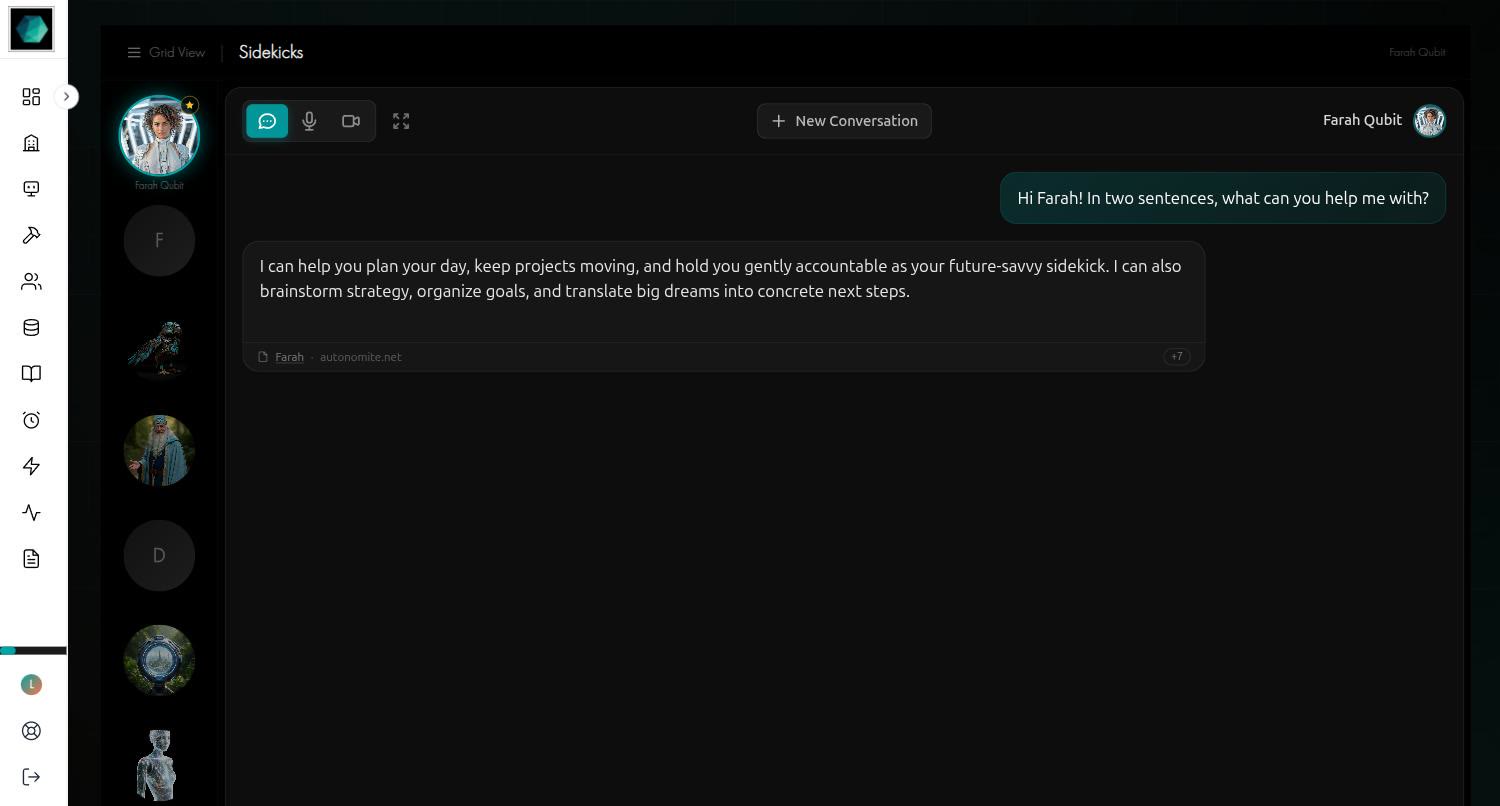Image resolution: width=1500 pixels, height=806 pixels.
Task: Switch to text chat mode
Action: [x=267, y=121]
